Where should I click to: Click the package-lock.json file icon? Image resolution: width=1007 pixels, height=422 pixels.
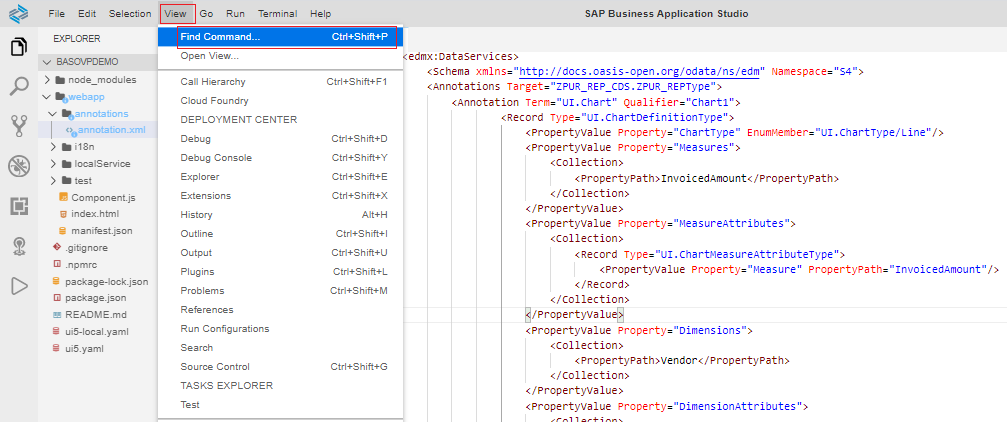point(57,281)
